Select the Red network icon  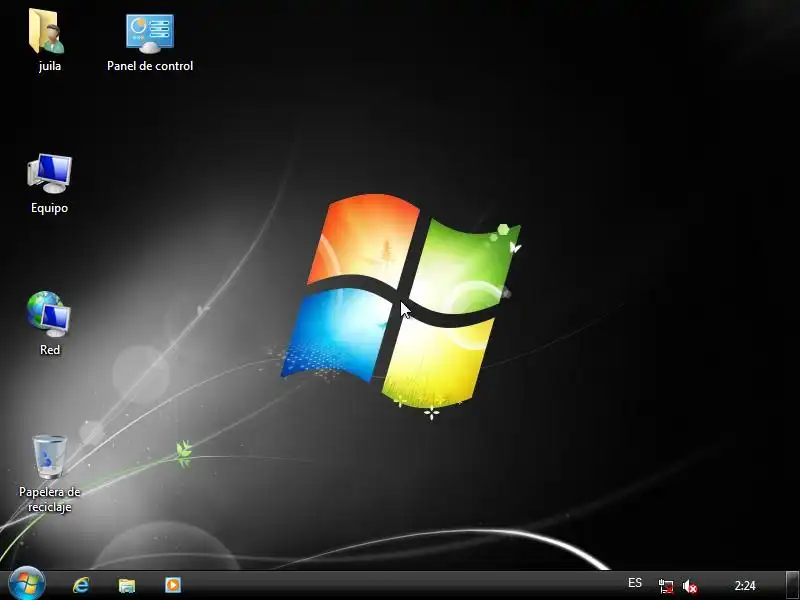pyautogui.click(x=49, y=314)
